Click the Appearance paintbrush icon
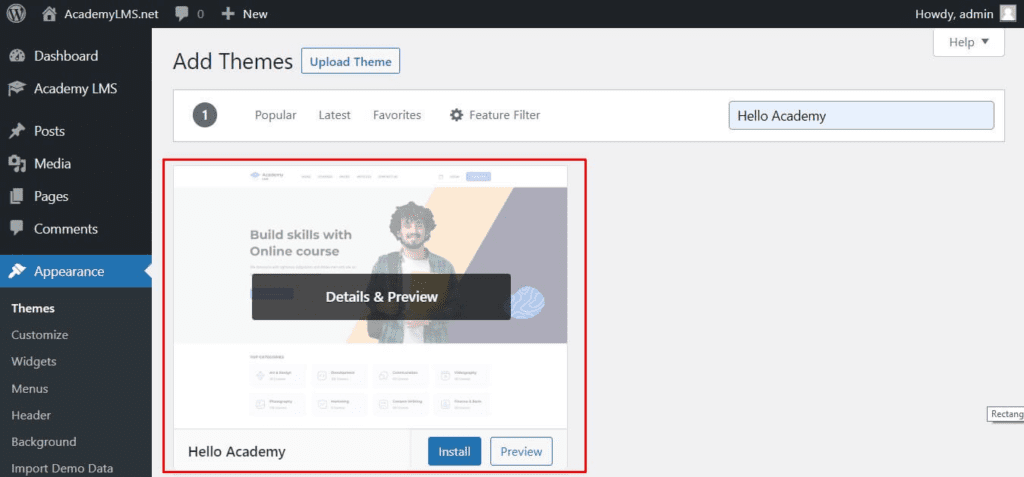The width and height of the screenshot is (1024, 477). point(17,271)
